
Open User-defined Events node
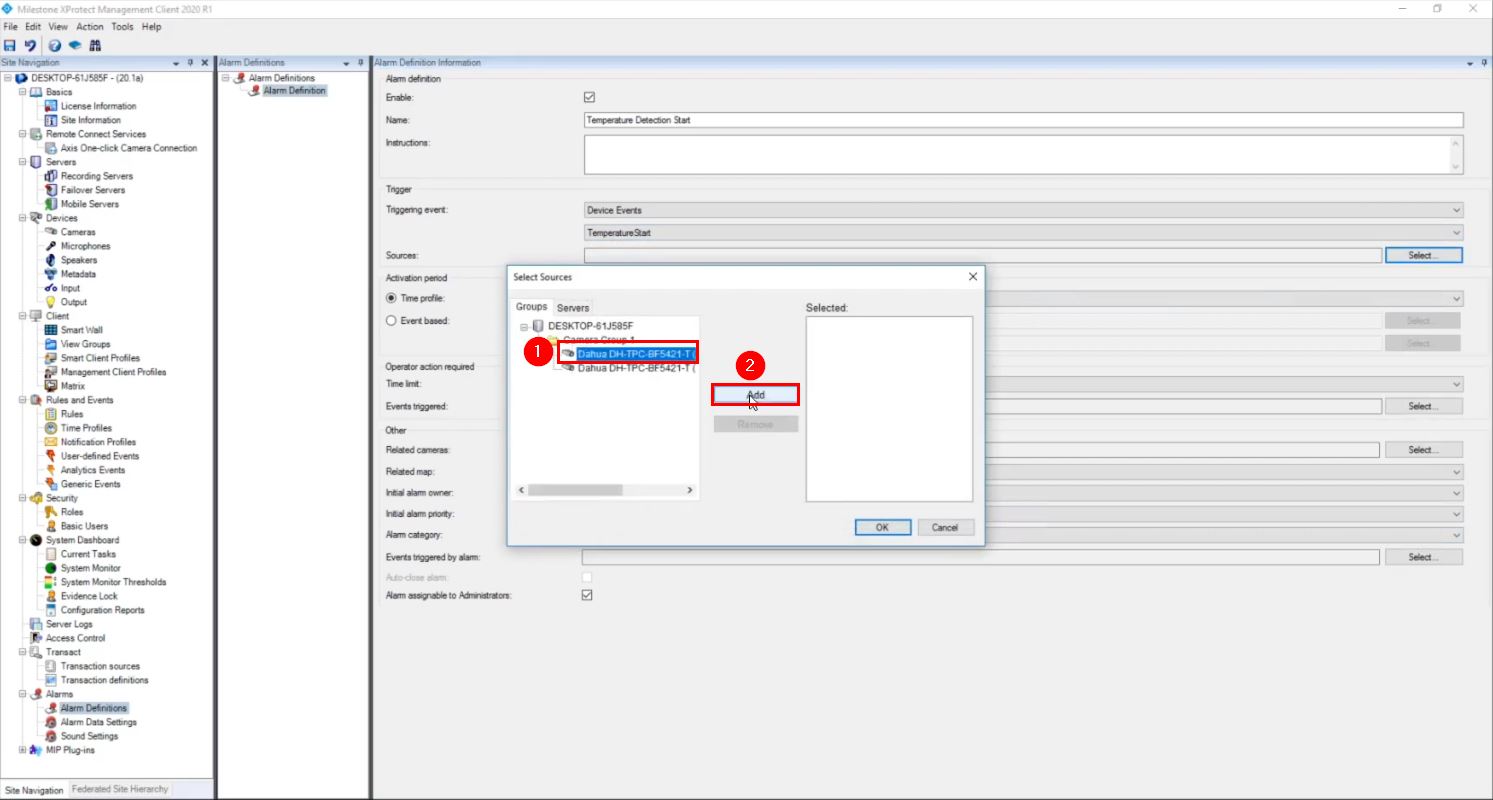[x=100, y=456]
